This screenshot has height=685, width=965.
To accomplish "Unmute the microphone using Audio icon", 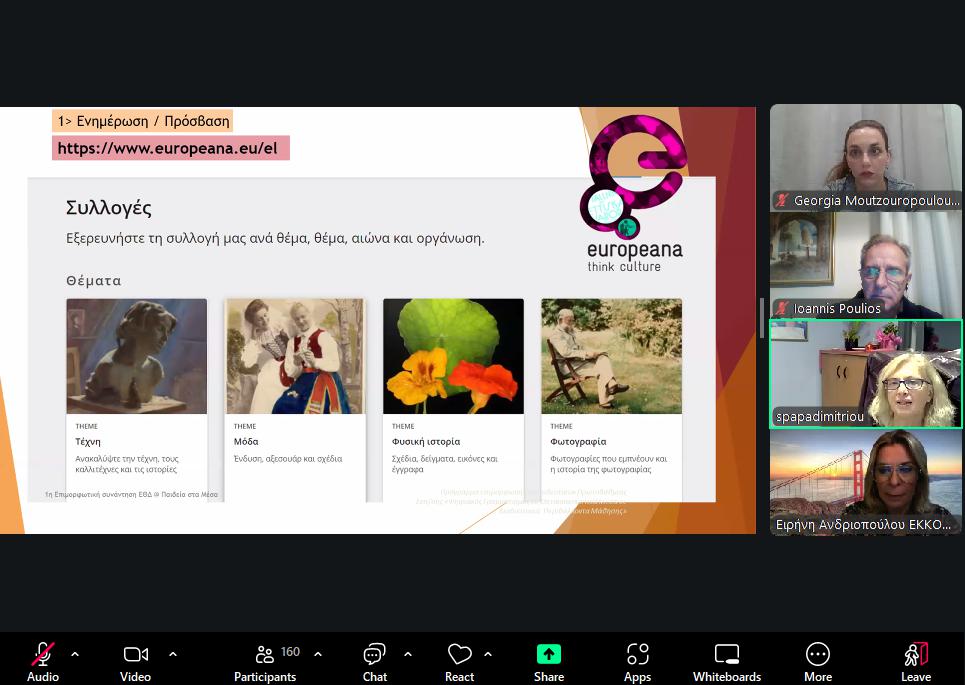I will tap(43, 654).
